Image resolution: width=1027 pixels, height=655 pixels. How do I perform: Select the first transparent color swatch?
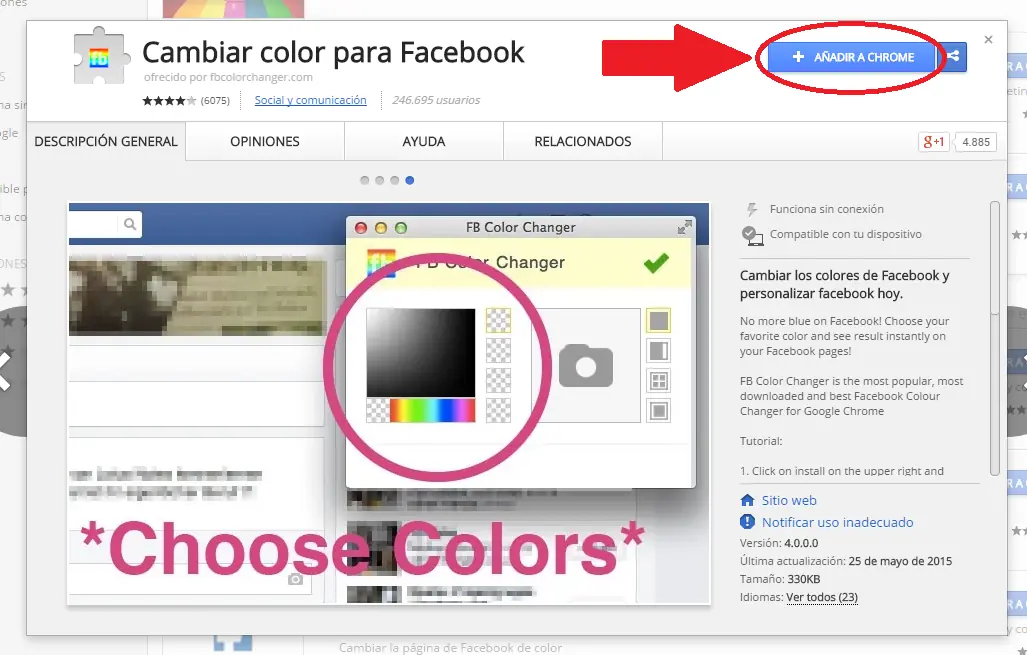(x=498, y=321)
